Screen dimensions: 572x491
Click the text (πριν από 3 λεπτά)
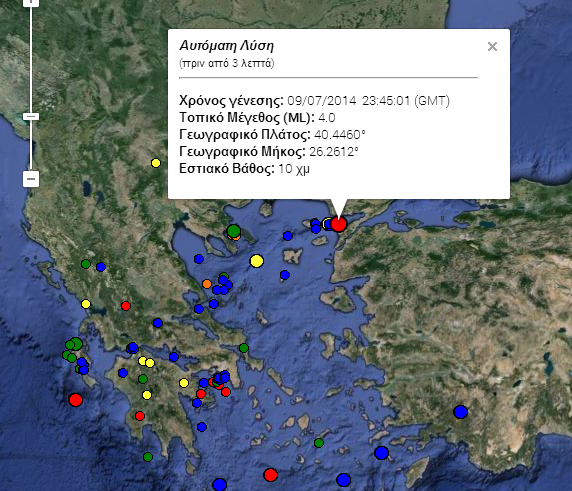click(x=227, y=63)
